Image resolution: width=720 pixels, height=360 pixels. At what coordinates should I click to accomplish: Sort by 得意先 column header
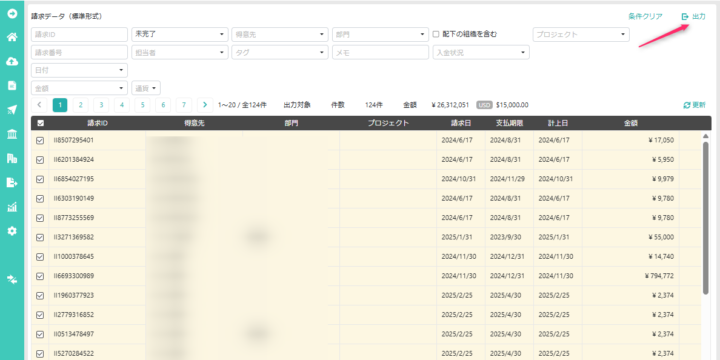click(x=194, y=123)
